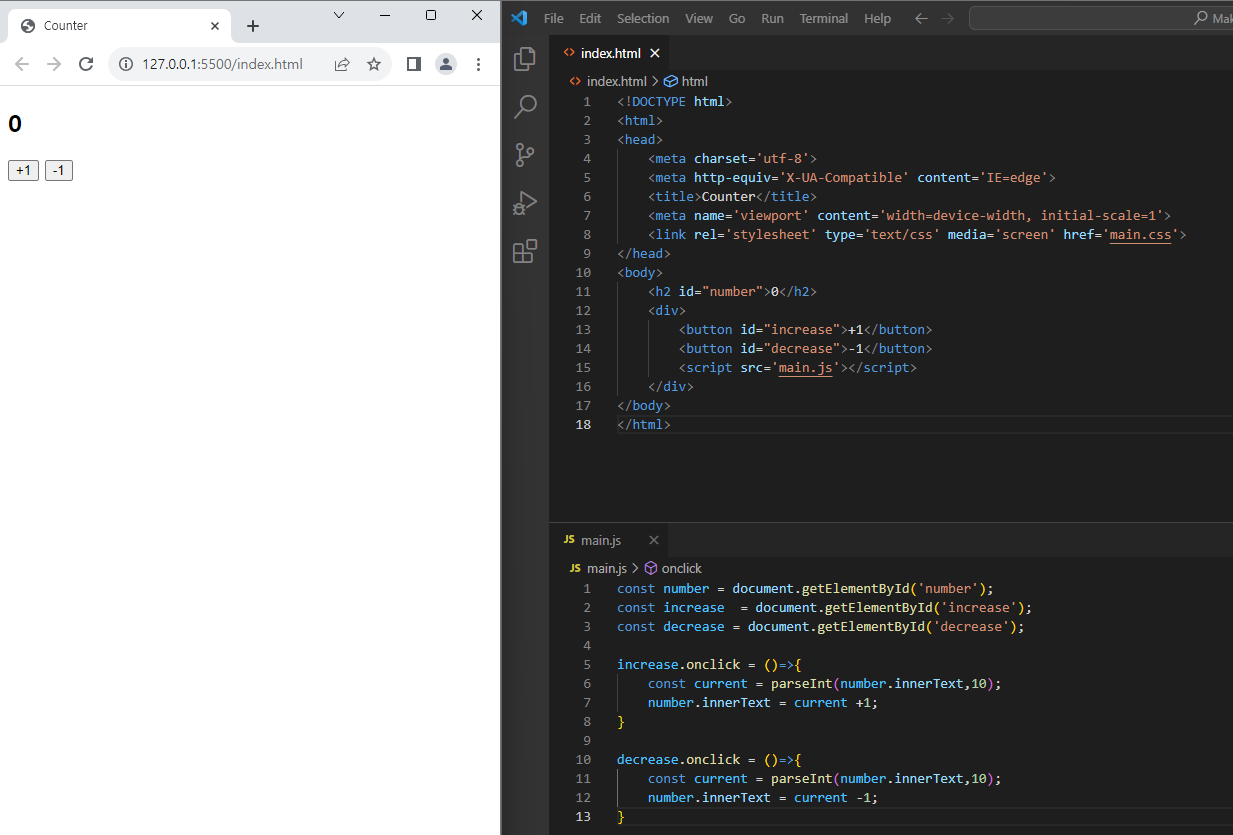The height and width of the screenshot is (835, 1233).
Task: Close the main.js editor tab
Action: tap(654, 540)
